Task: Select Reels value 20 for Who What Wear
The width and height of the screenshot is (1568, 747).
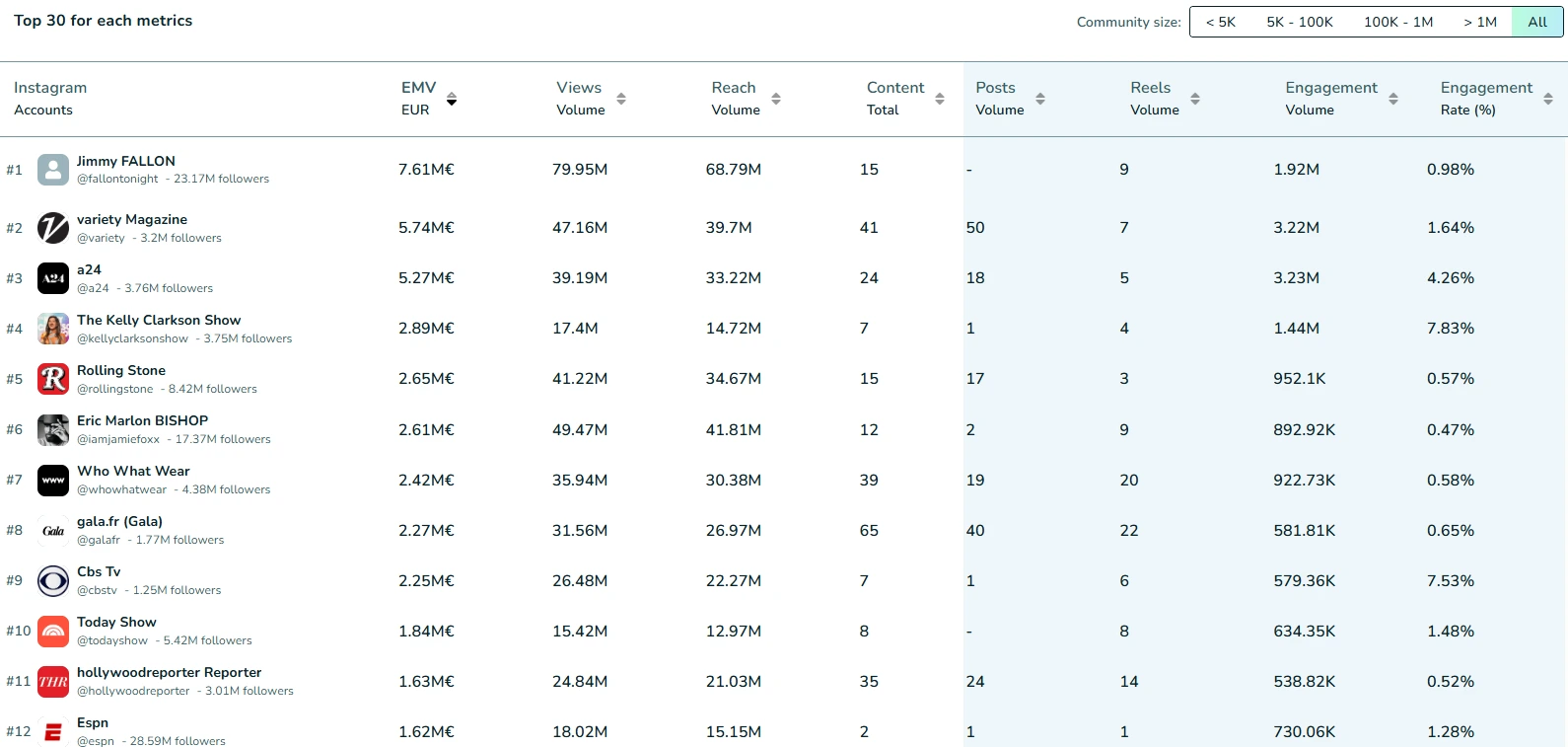Action: (x=1129, y=481)
